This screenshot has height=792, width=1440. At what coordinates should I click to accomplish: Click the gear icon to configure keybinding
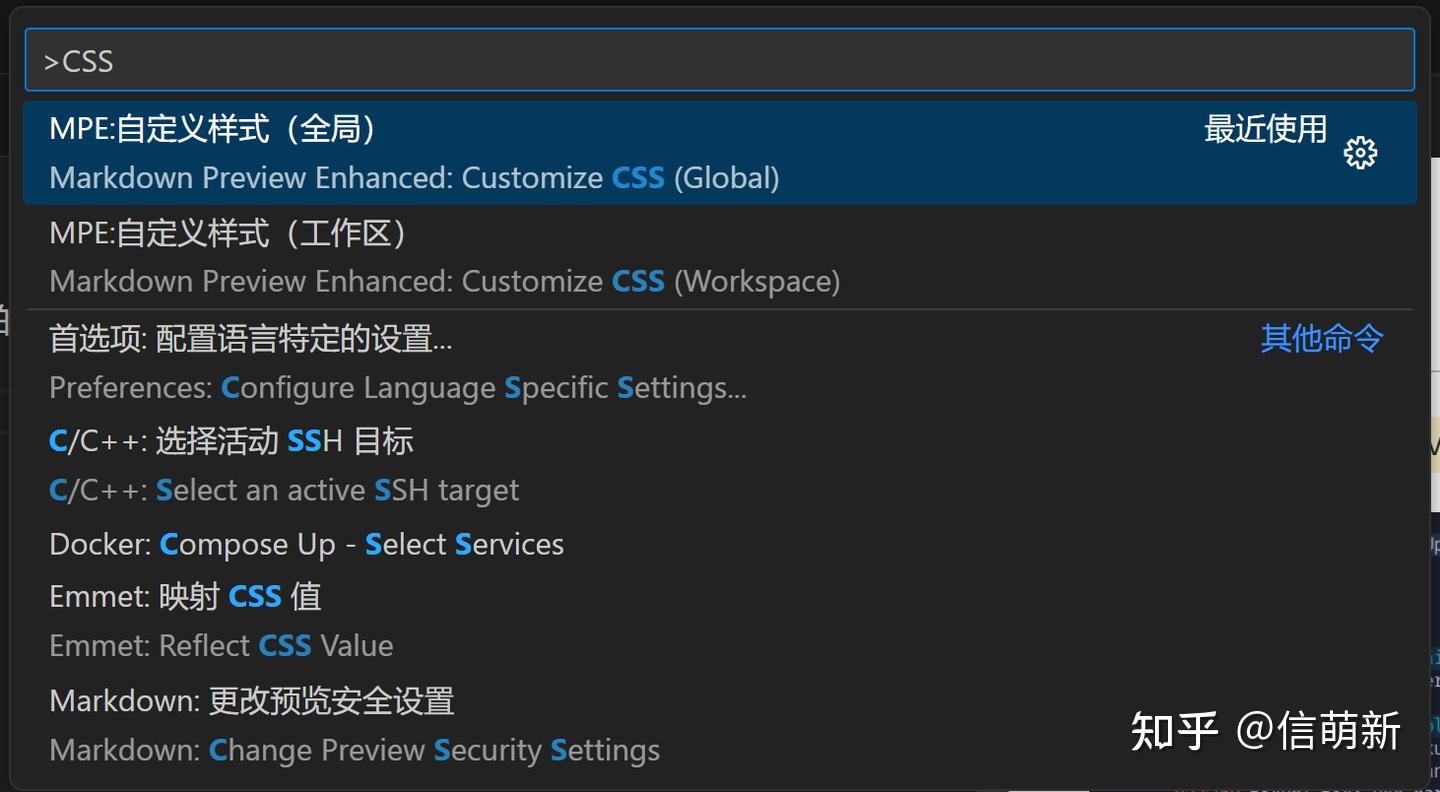point(1360,153)
